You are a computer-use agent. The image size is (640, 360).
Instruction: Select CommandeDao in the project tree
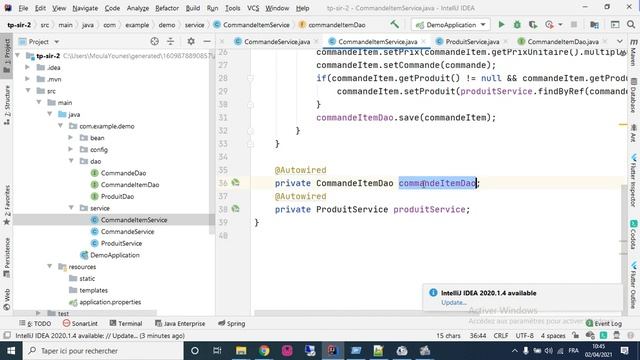(x=123, y=173)
